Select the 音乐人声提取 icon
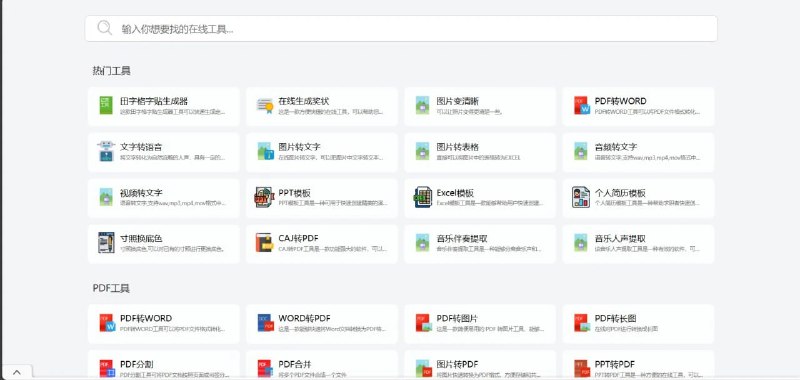The image size is (800, 380). pyautogui.click(x=581, y=243)
